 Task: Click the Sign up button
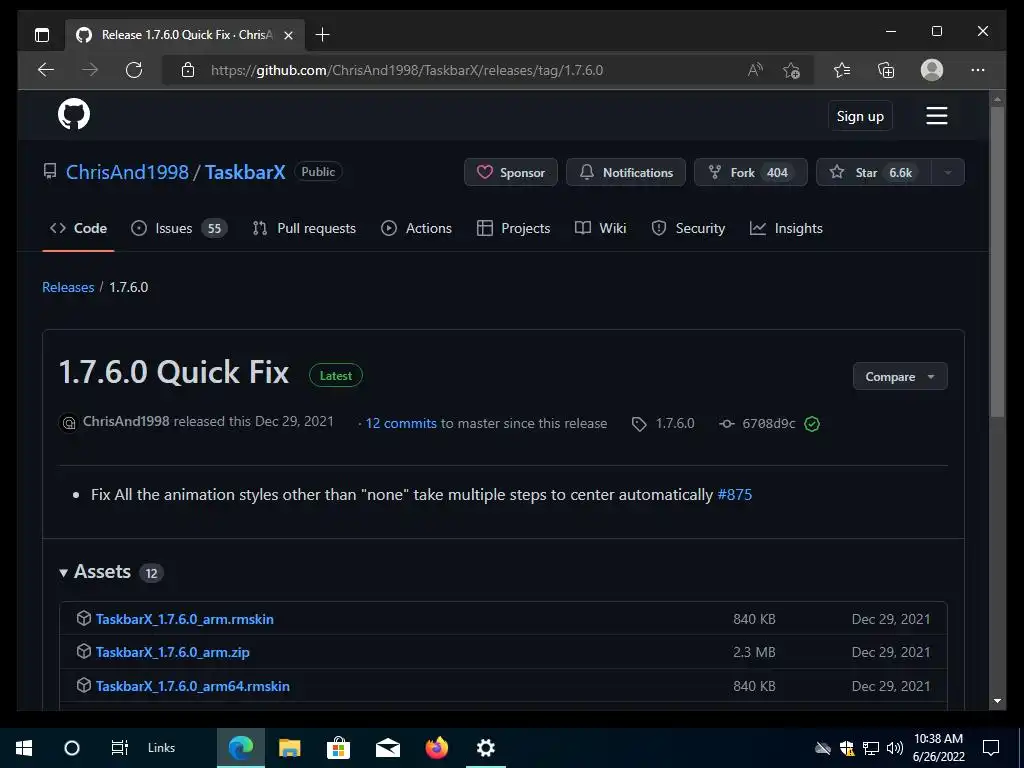(860, 116)
